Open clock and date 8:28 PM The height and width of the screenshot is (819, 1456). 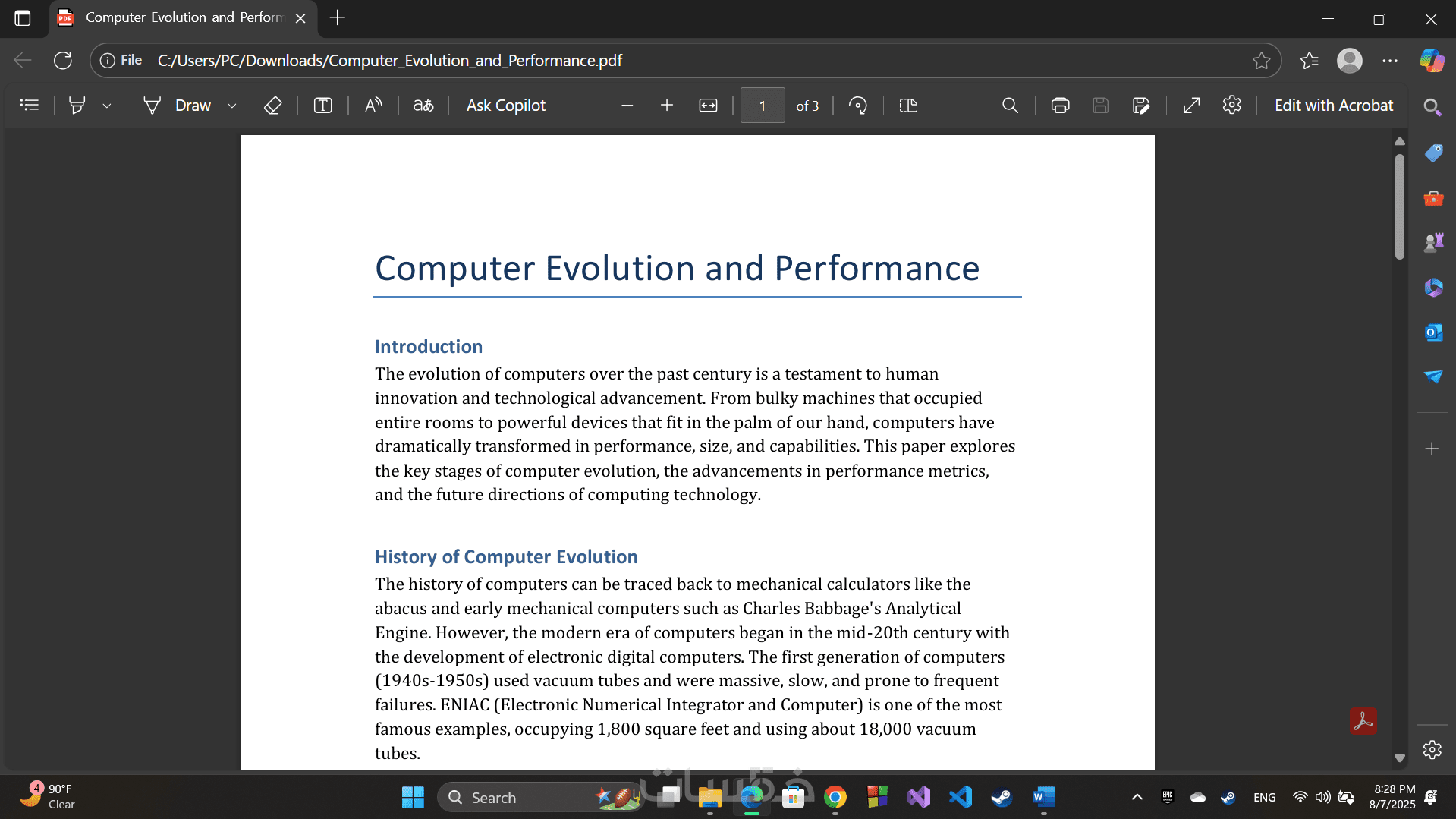[x=1392, y=797]
